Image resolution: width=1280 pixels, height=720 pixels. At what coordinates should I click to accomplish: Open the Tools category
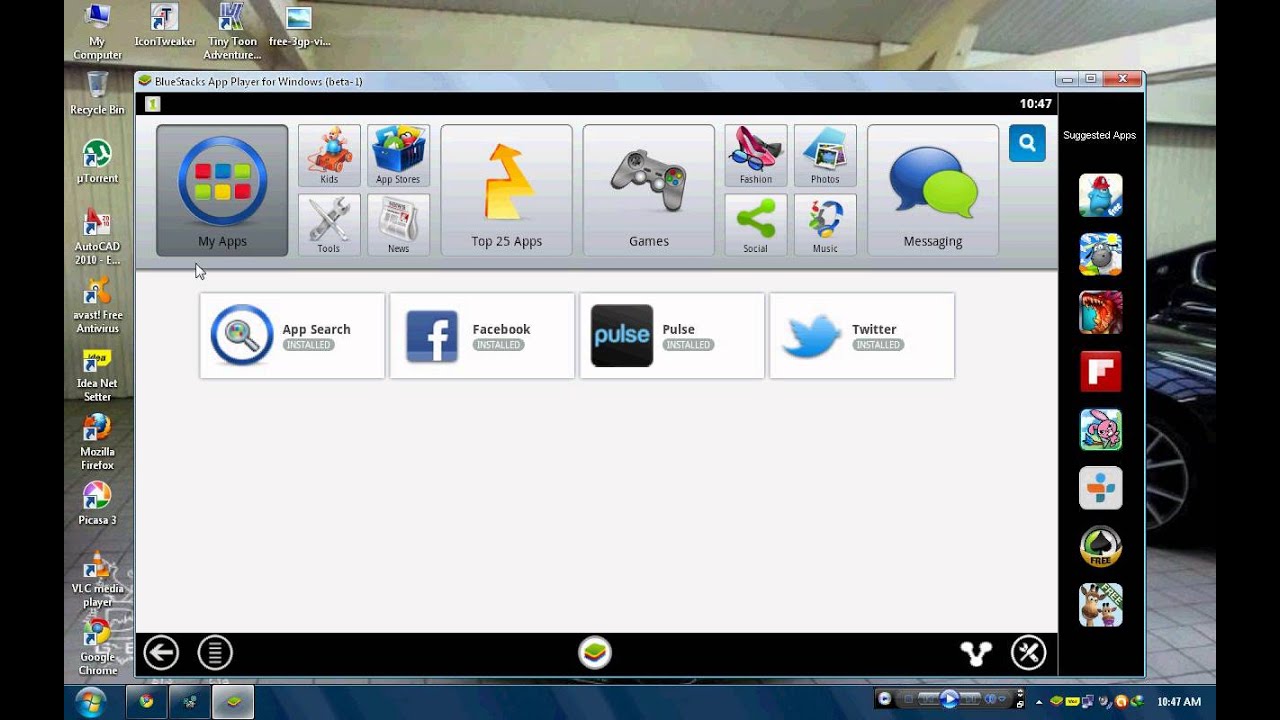click(329, 225)
